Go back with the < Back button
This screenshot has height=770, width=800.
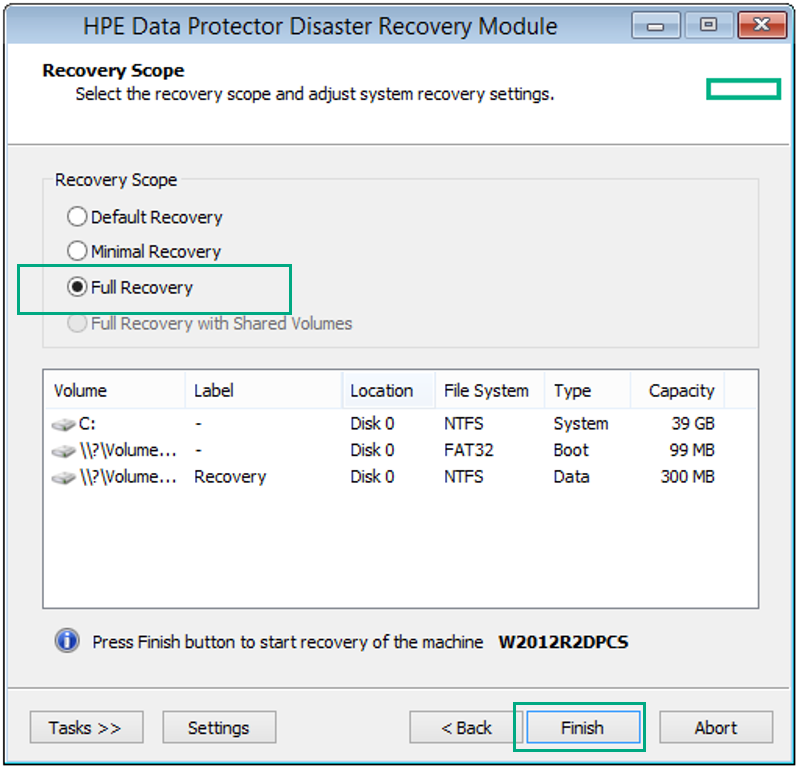click(466, 727)
